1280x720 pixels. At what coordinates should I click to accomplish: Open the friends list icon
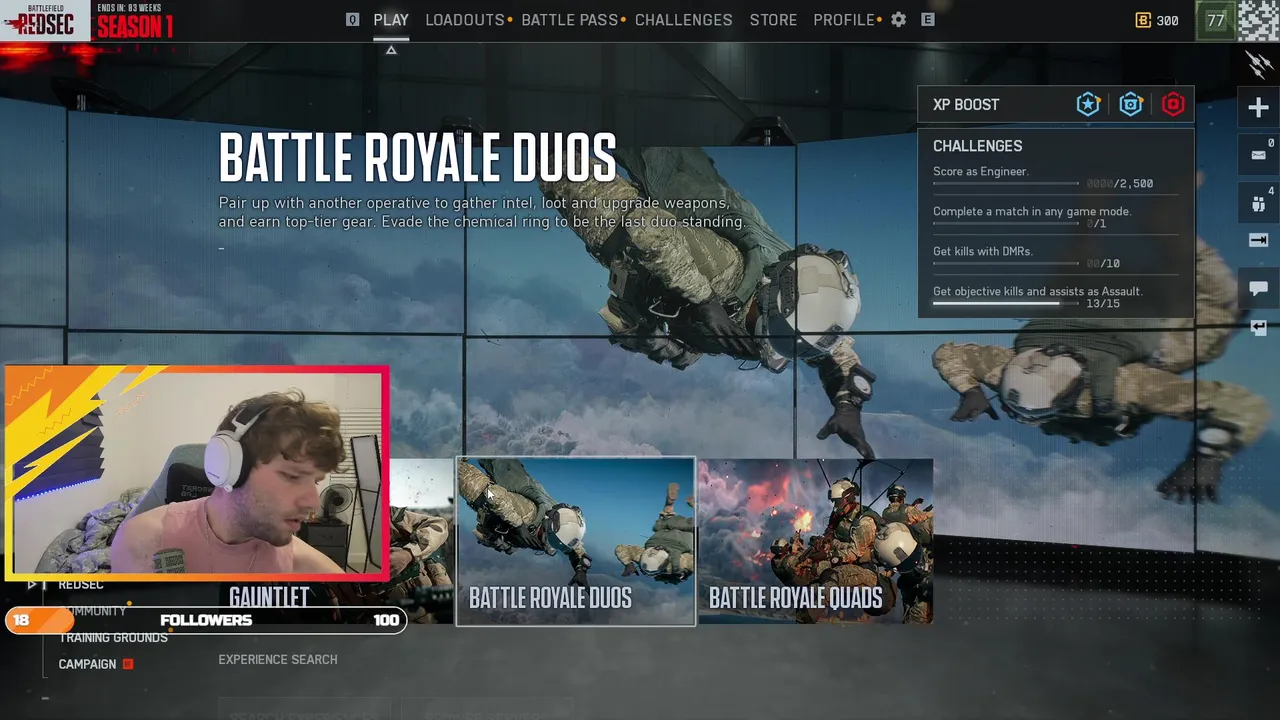1258,204
